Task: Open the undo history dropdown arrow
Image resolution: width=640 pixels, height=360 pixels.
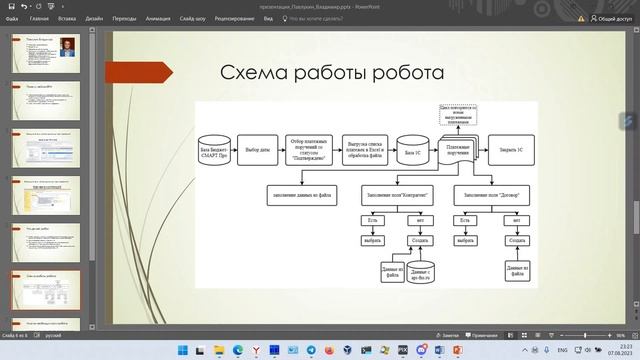Action: tap(31, 7)
